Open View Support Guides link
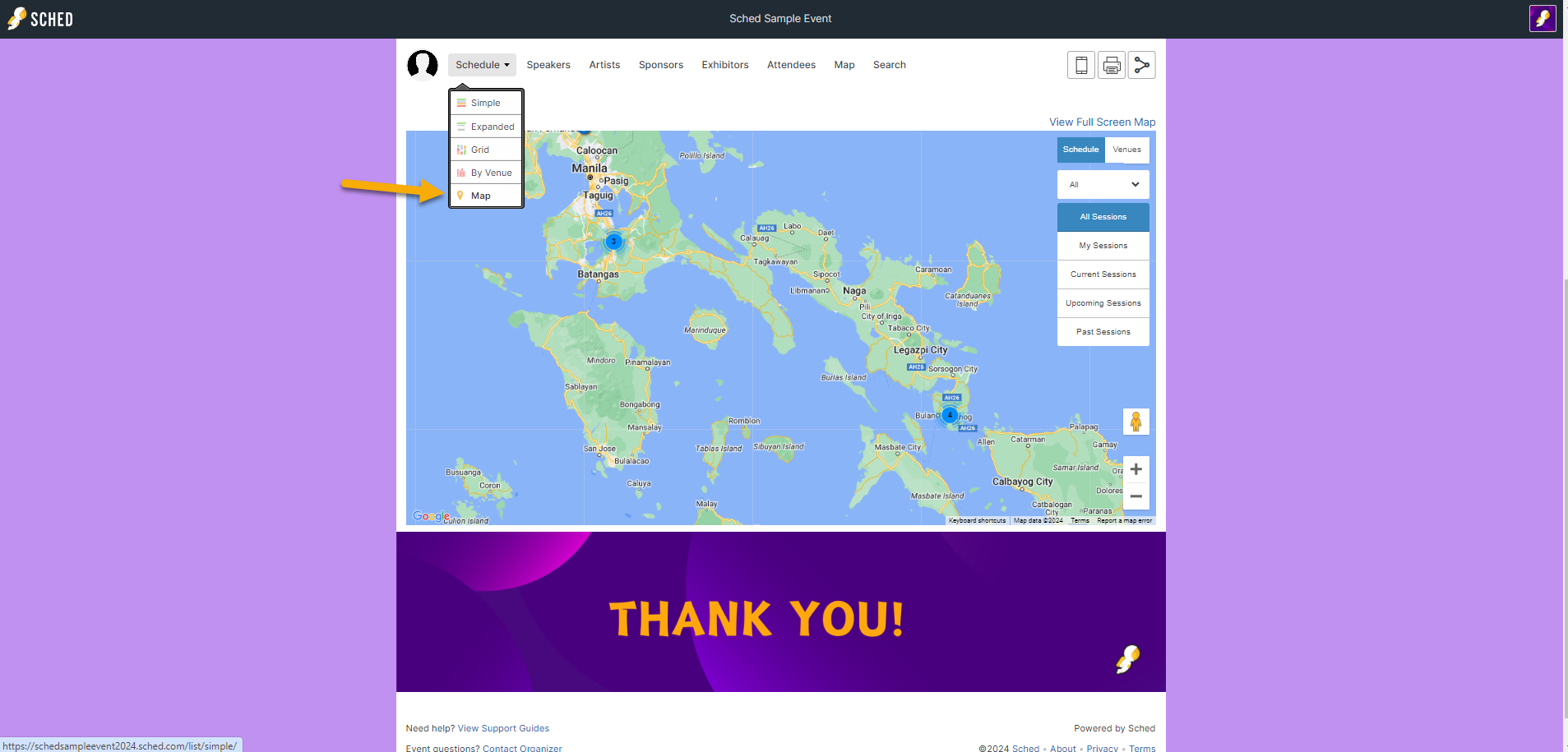 point(503,728)
